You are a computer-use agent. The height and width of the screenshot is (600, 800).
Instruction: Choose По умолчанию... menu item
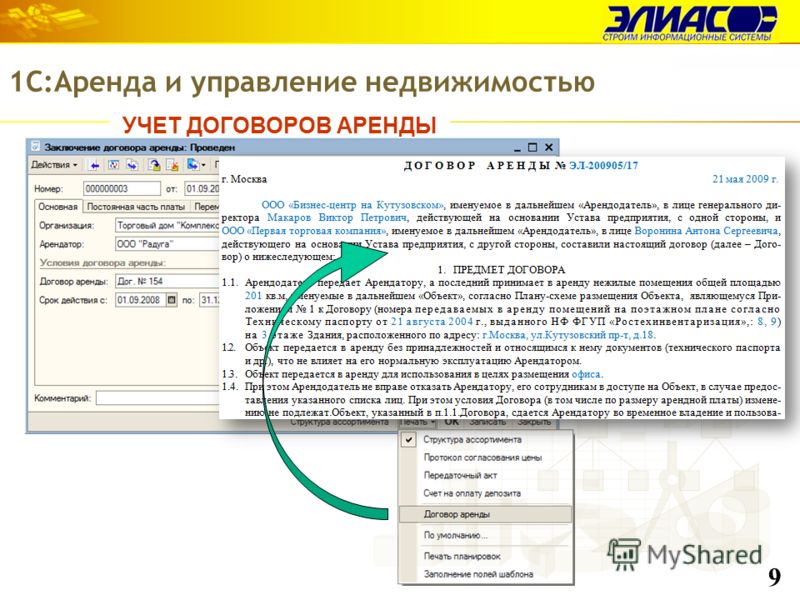[485, 536]
